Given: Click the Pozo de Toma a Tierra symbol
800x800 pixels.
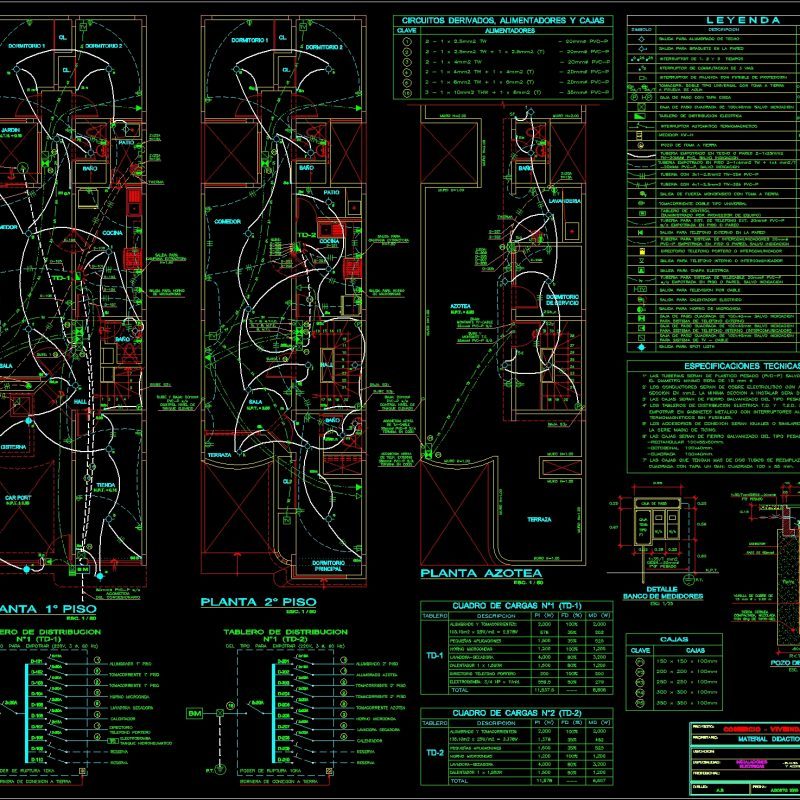Looking at the screenshot, I should [639, 144].
